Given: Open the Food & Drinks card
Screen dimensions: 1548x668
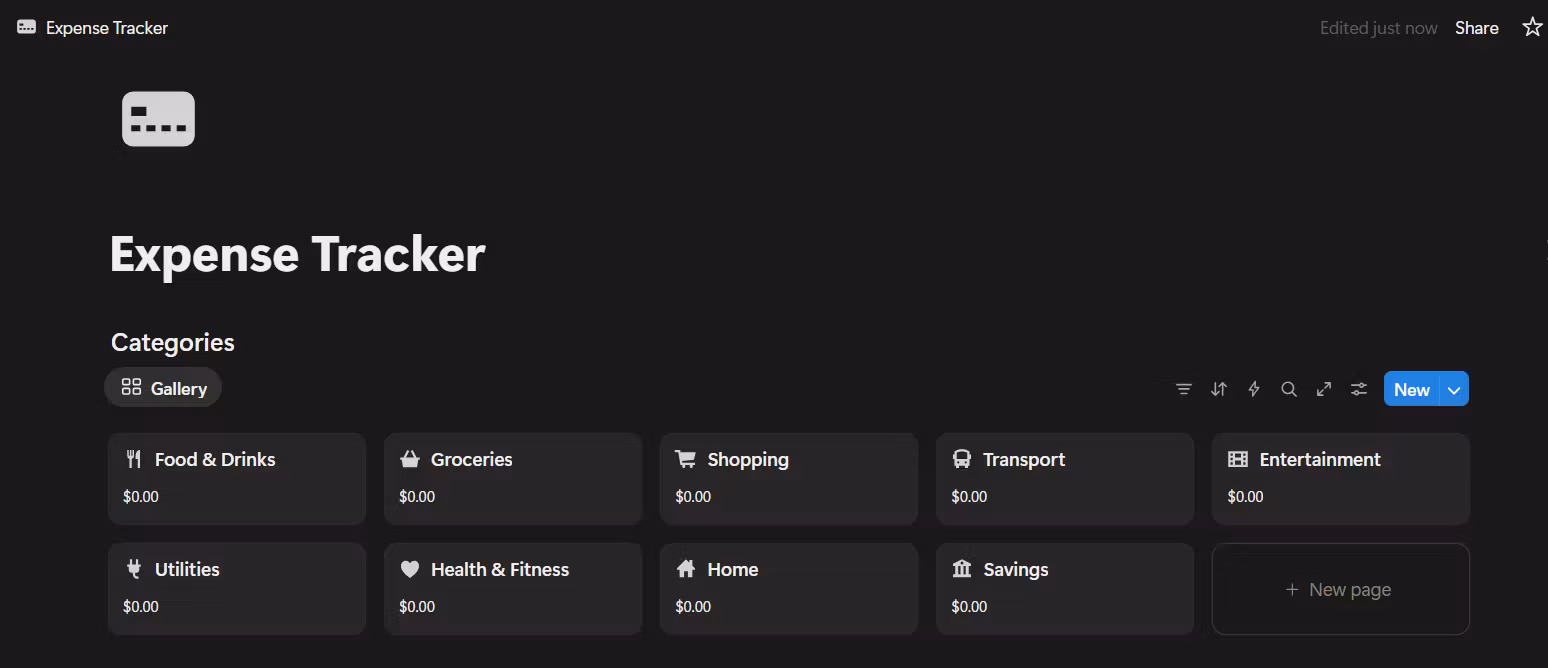Looking at the screenshot, I should tap(237, 478).
